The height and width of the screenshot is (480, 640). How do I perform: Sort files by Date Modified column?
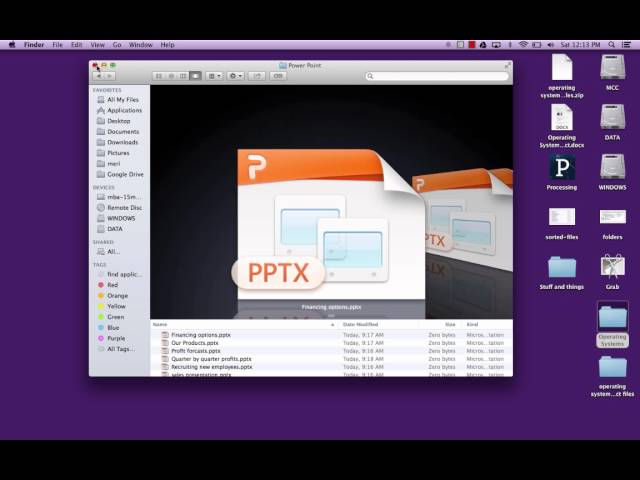[379, 324]
